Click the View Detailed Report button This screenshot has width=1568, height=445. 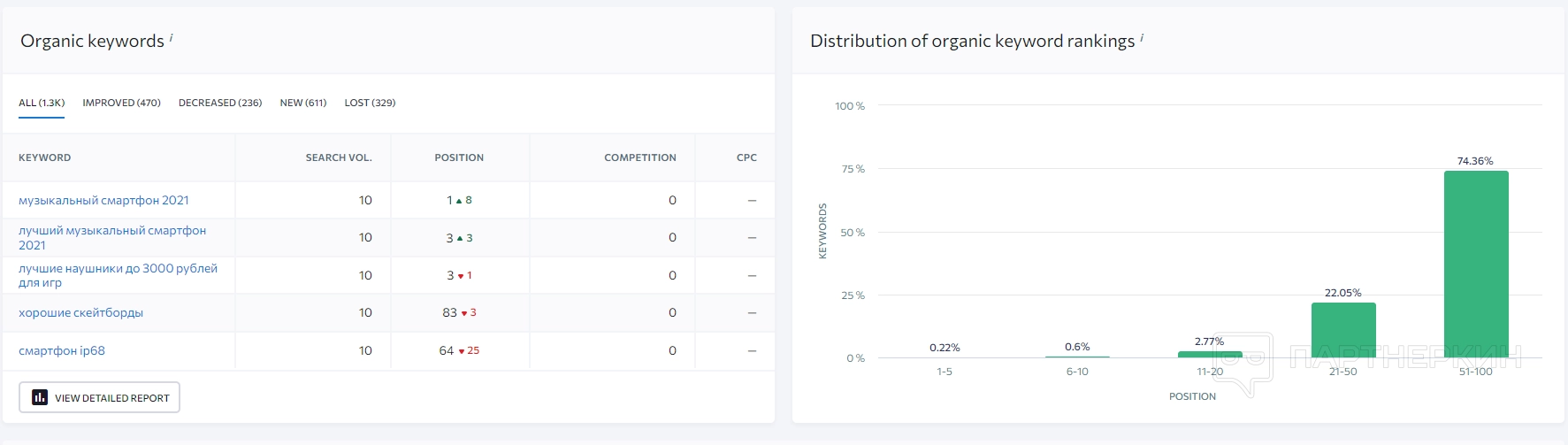(100, 397)
